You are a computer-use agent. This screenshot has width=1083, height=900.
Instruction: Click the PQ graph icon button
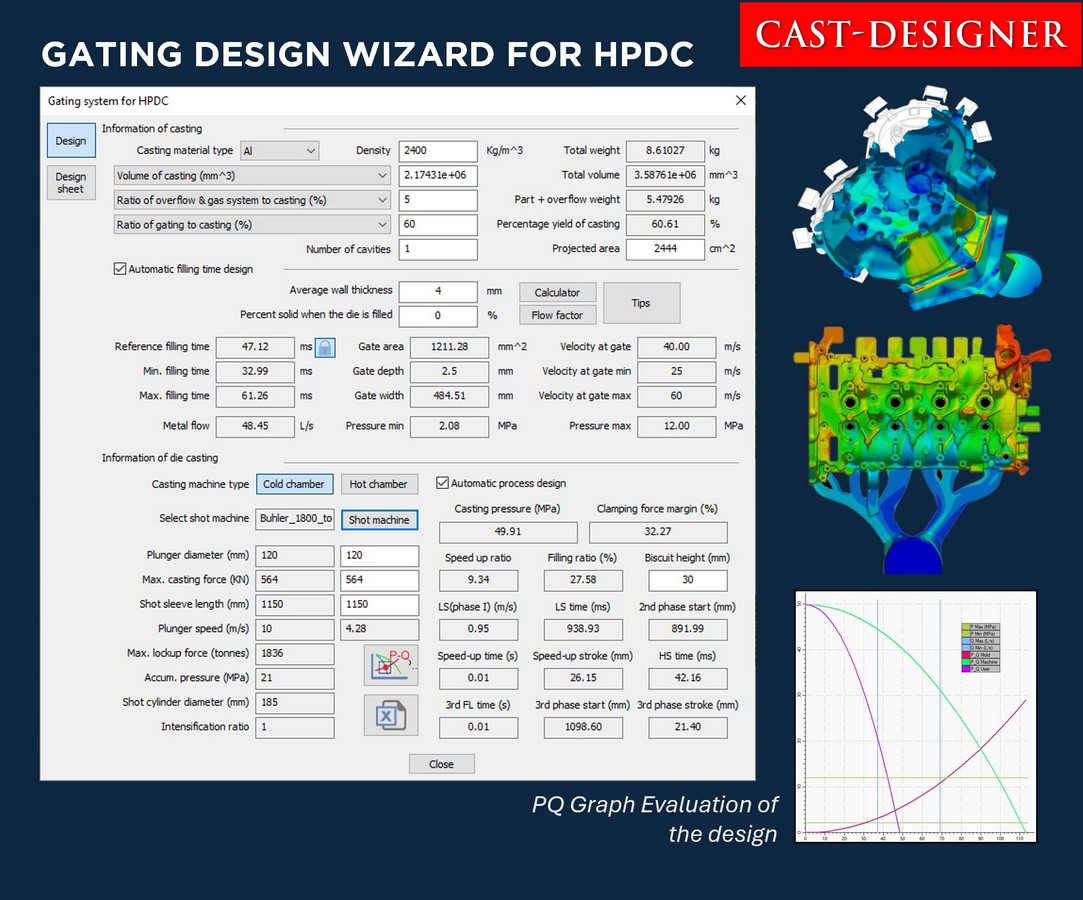tap(390, 666)
